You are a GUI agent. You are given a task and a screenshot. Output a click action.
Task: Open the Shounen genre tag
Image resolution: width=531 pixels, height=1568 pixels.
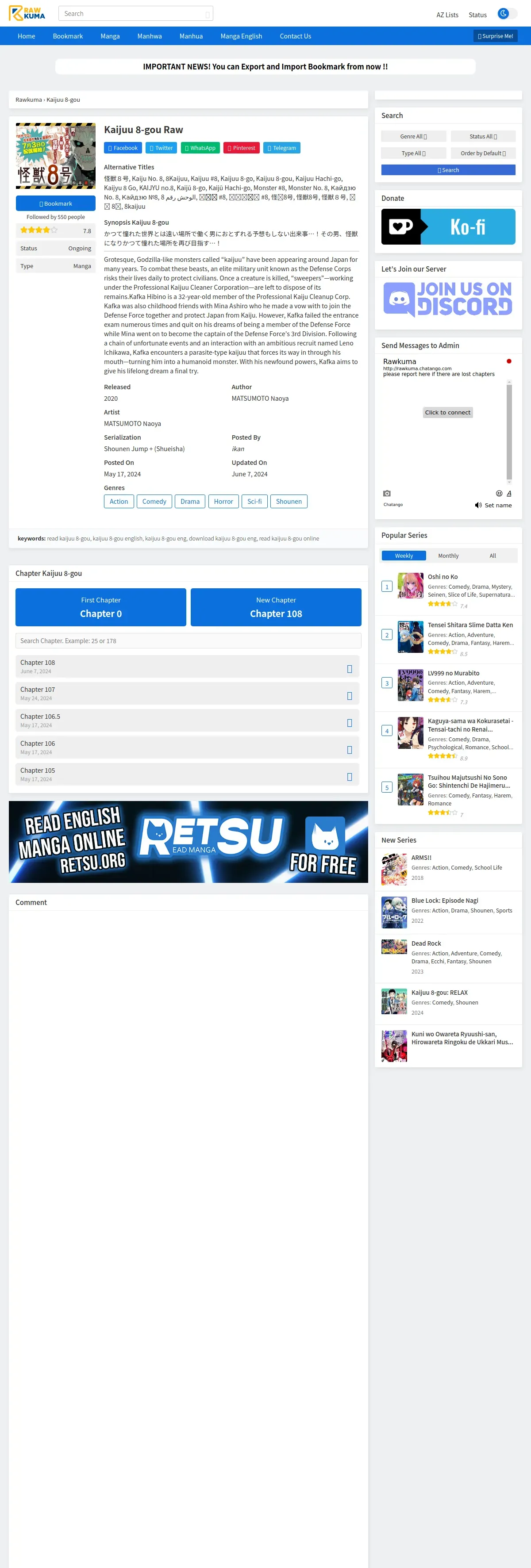pos(289,501)
